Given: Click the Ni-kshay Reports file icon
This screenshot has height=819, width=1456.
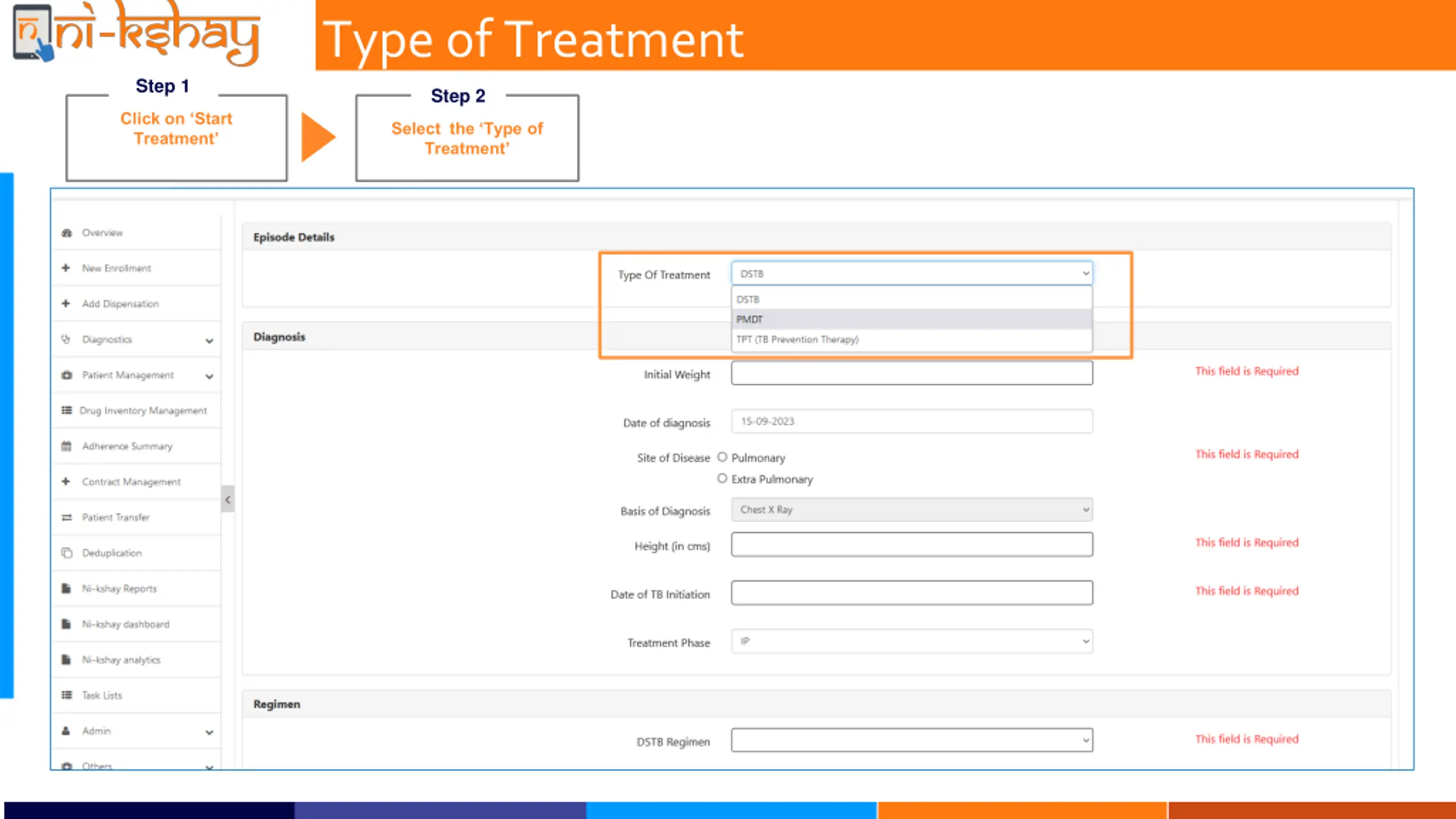Looking at the screenshot, I should pos(66,588).
